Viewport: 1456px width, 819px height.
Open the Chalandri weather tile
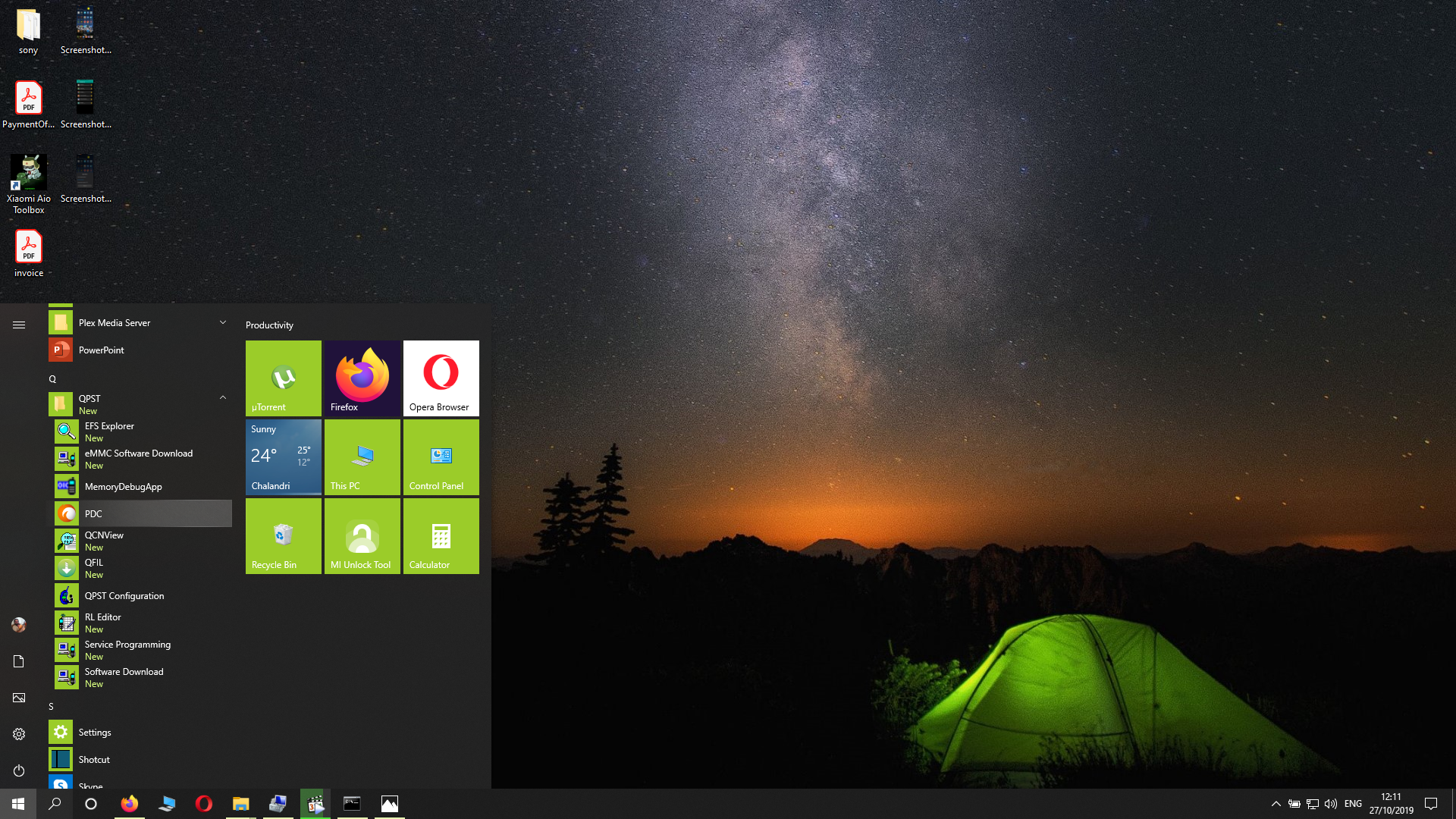283,457
